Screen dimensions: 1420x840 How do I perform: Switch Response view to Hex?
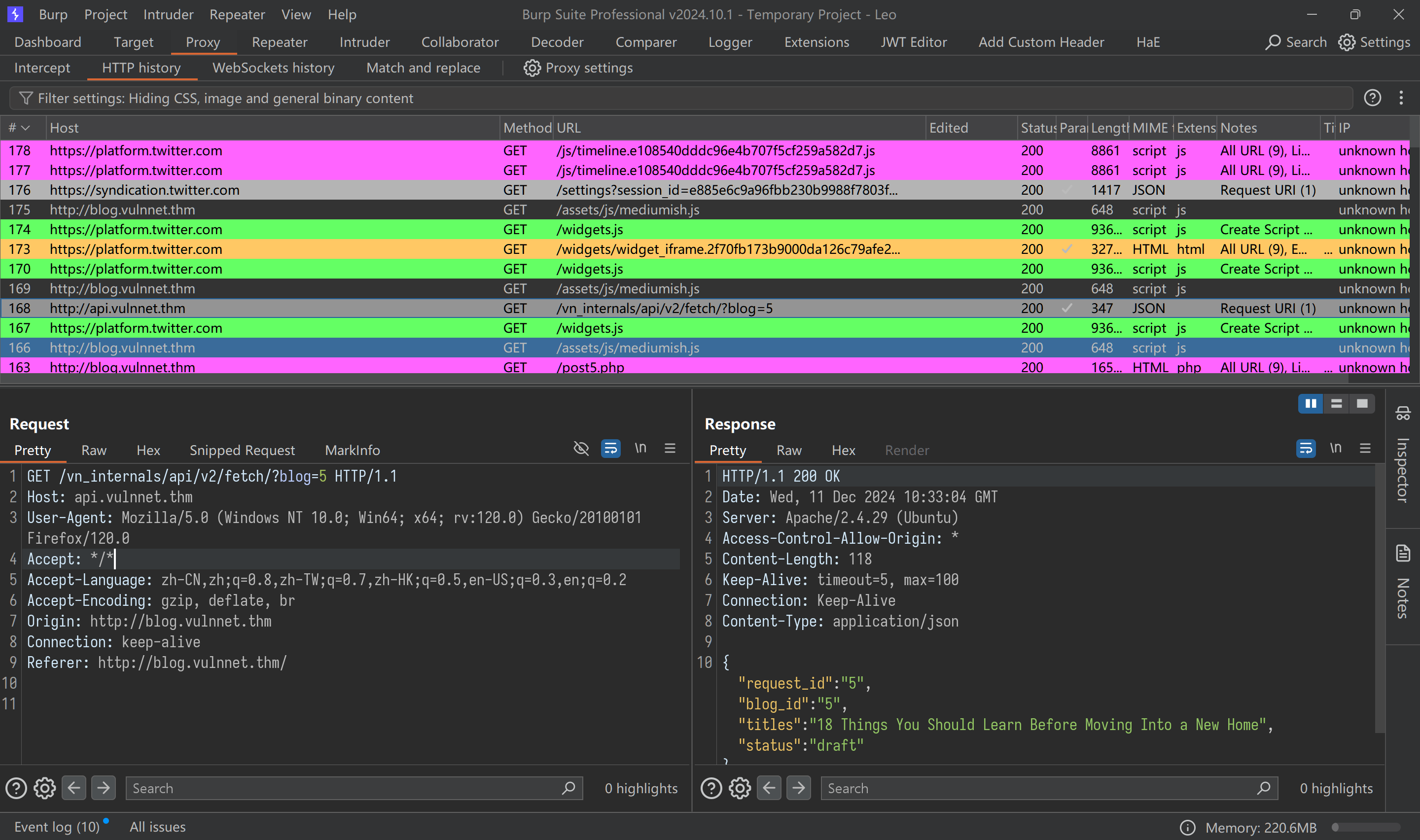[843, 450]
